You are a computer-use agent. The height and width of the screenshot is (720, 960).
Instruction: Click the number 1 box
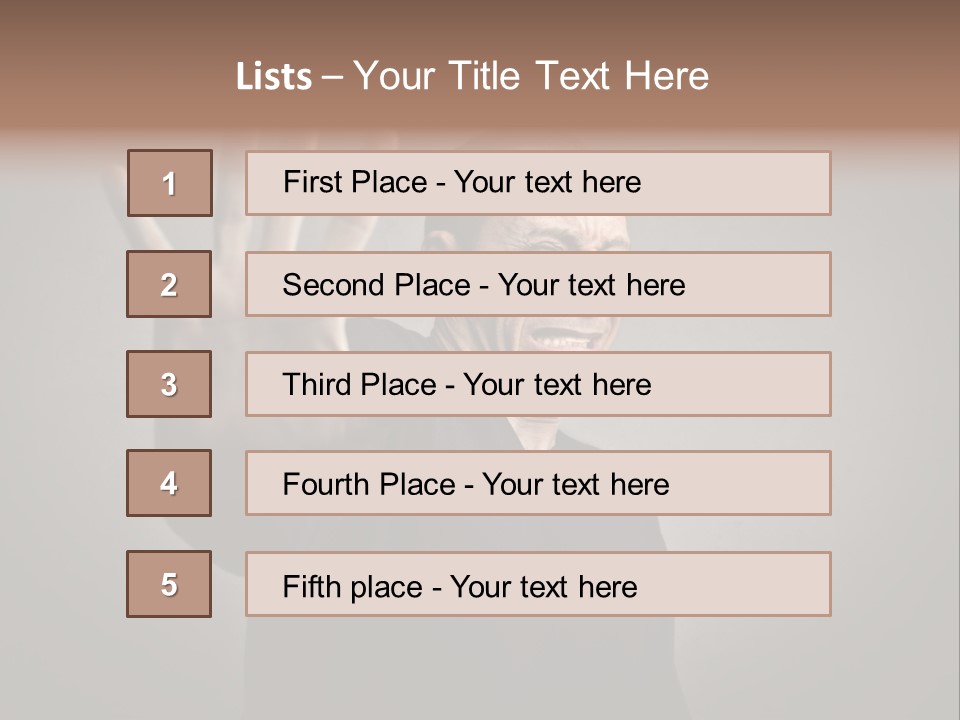point(169,183)
